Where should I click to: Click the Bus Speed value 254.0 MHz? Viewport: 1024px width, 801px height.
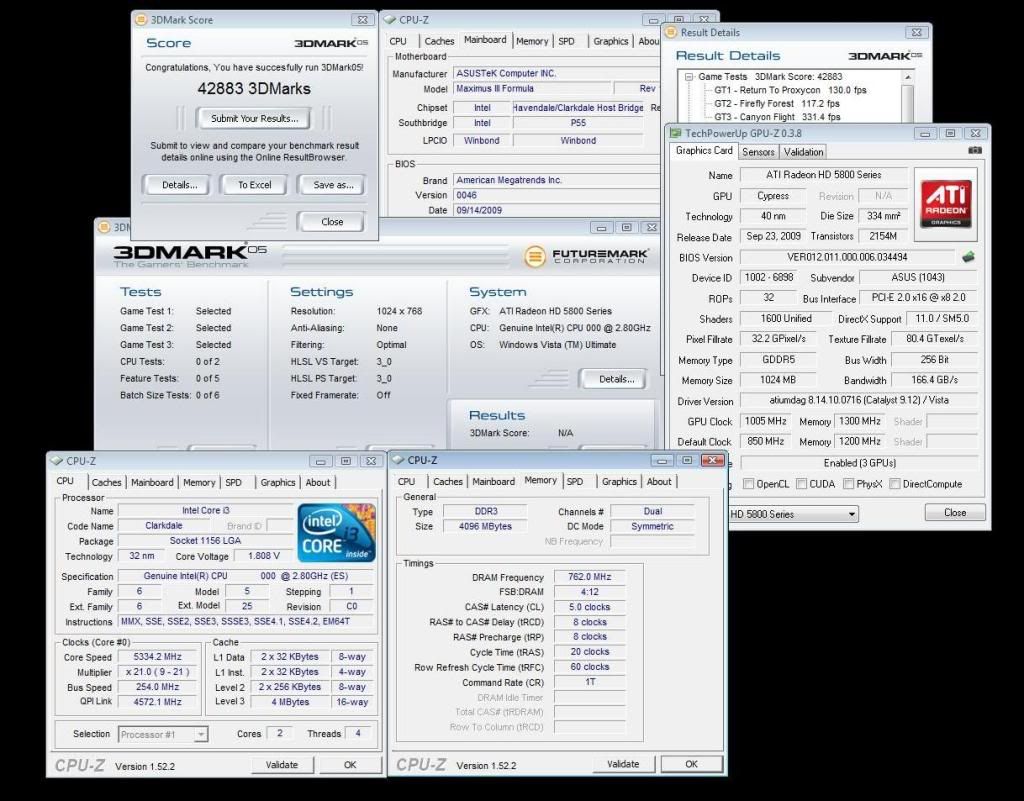(157, 687)
